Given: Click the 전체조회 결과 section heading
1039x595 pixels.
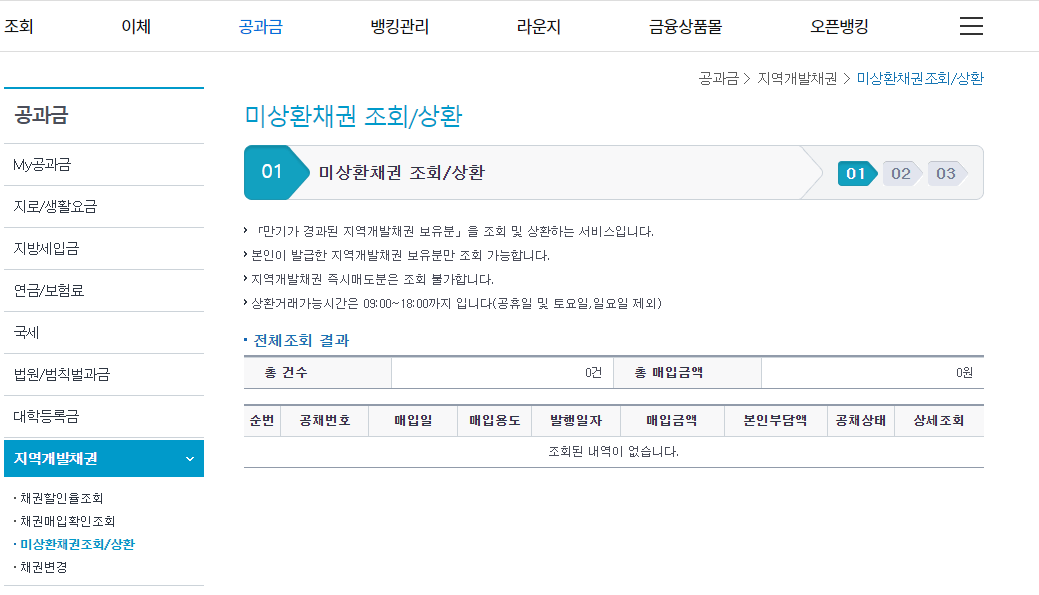Looking at the screenshot, I should 301,341.
